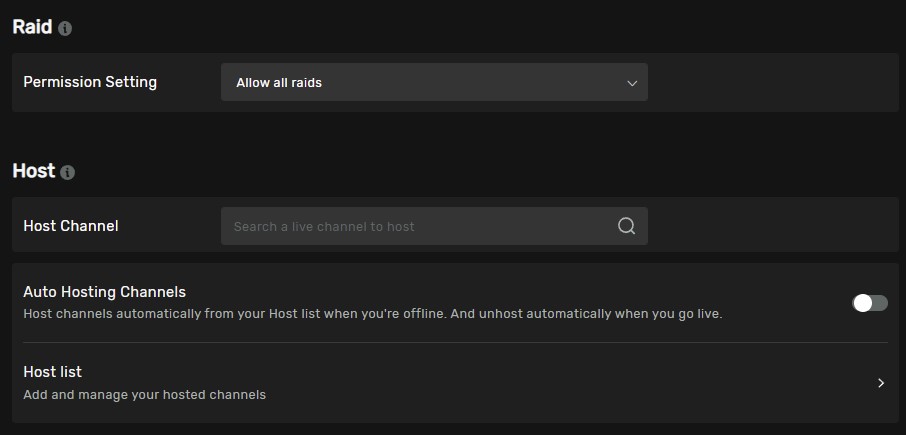Image resolution: width=906 pixels, height=435 pixels.
Task: Select the "Allow all raids" value text
Action: tap(279, 83)
